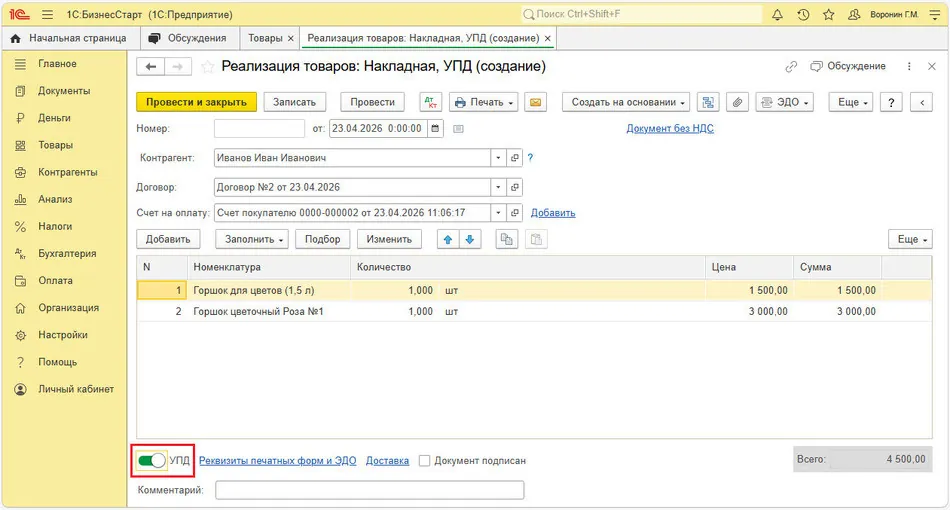Switch to Обсуждения tab
This screenshot has width=950, height=510.
pos(188,38)
